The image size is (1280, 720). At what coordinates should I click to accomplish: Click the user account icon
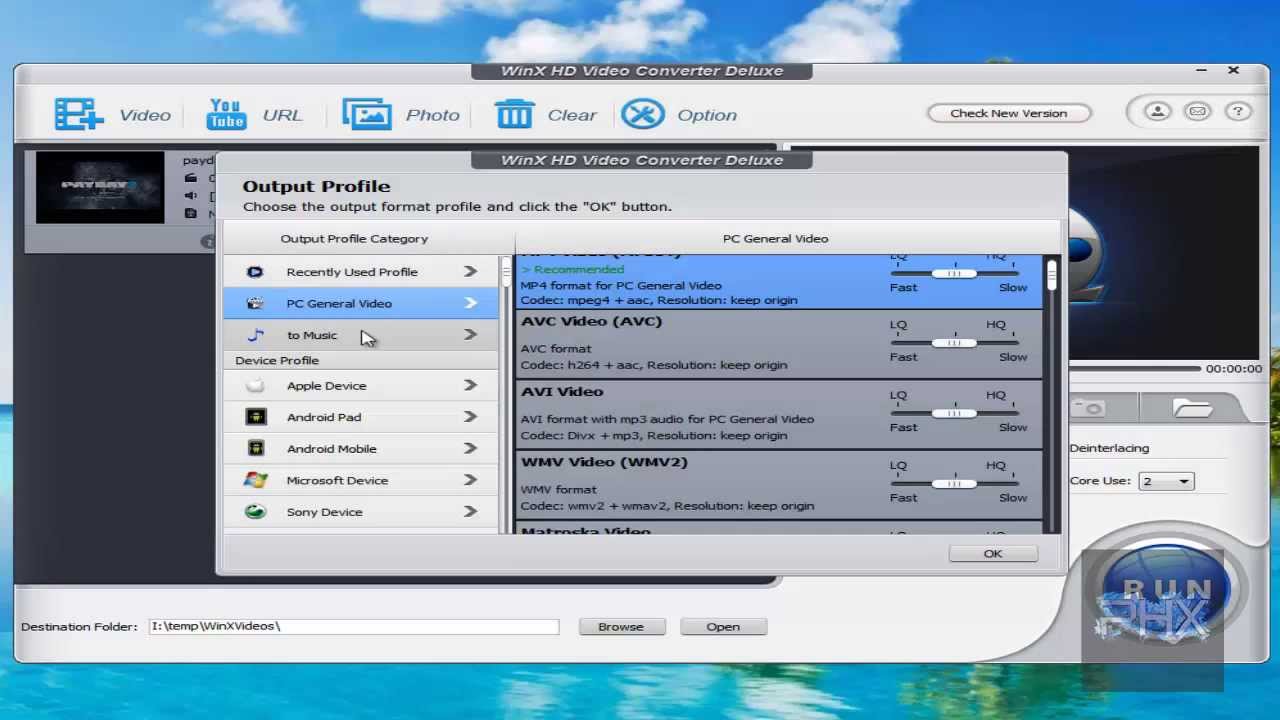pyautogui.click(x=1157, y=112)
